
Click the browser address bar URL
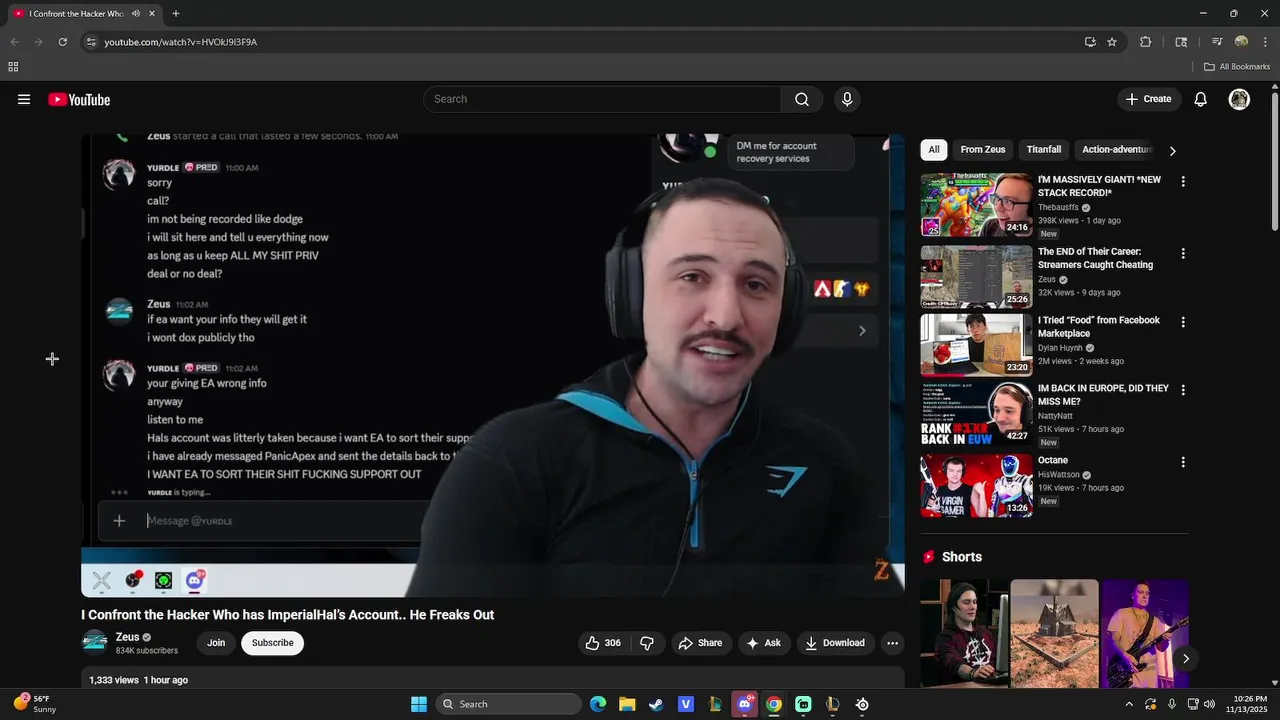pyautogui.click(x=181, y=42)
